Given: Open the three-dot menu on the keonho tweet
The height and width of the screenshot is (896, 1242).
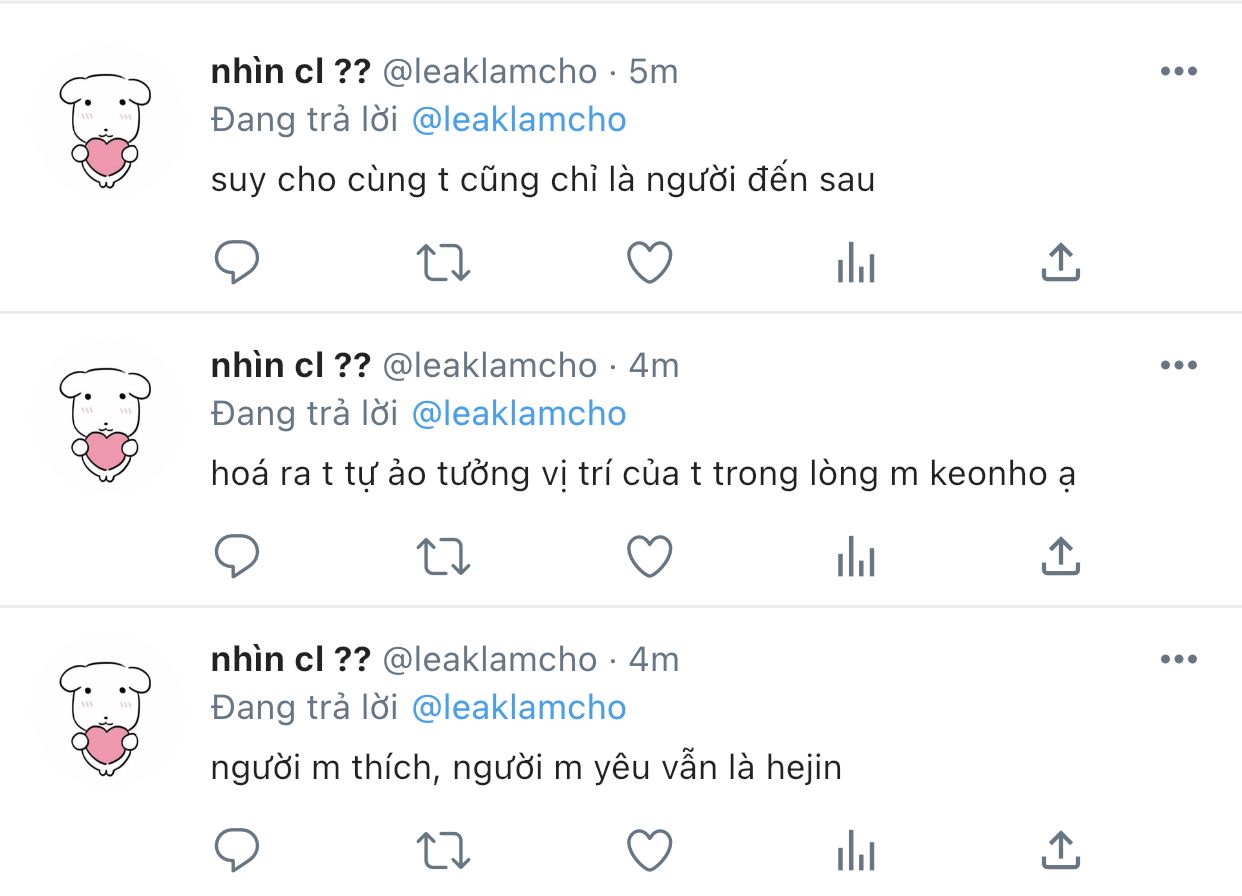Looking at the screenshot, I should (x=1179, y=365).
